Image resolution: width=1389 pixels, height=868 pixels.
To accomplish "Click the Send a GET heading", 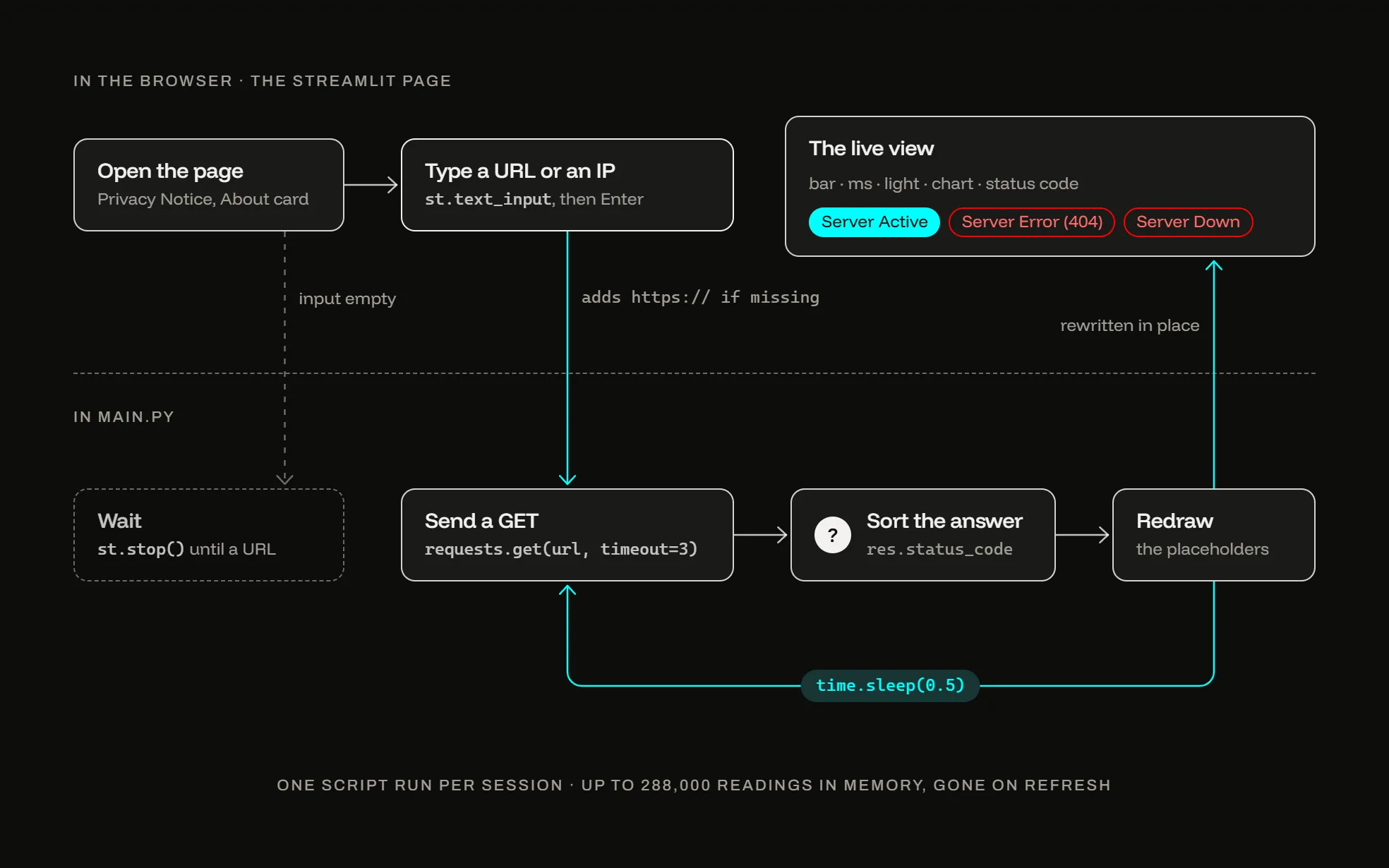I will pos(481,521).
